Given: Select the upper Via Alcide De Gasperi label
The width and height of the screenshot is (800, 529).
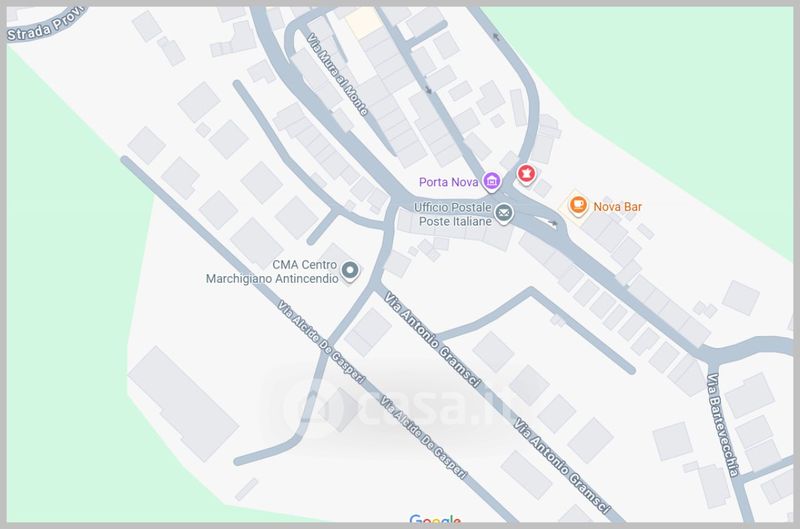Looking at the screenshot, I should coord(322,342).
